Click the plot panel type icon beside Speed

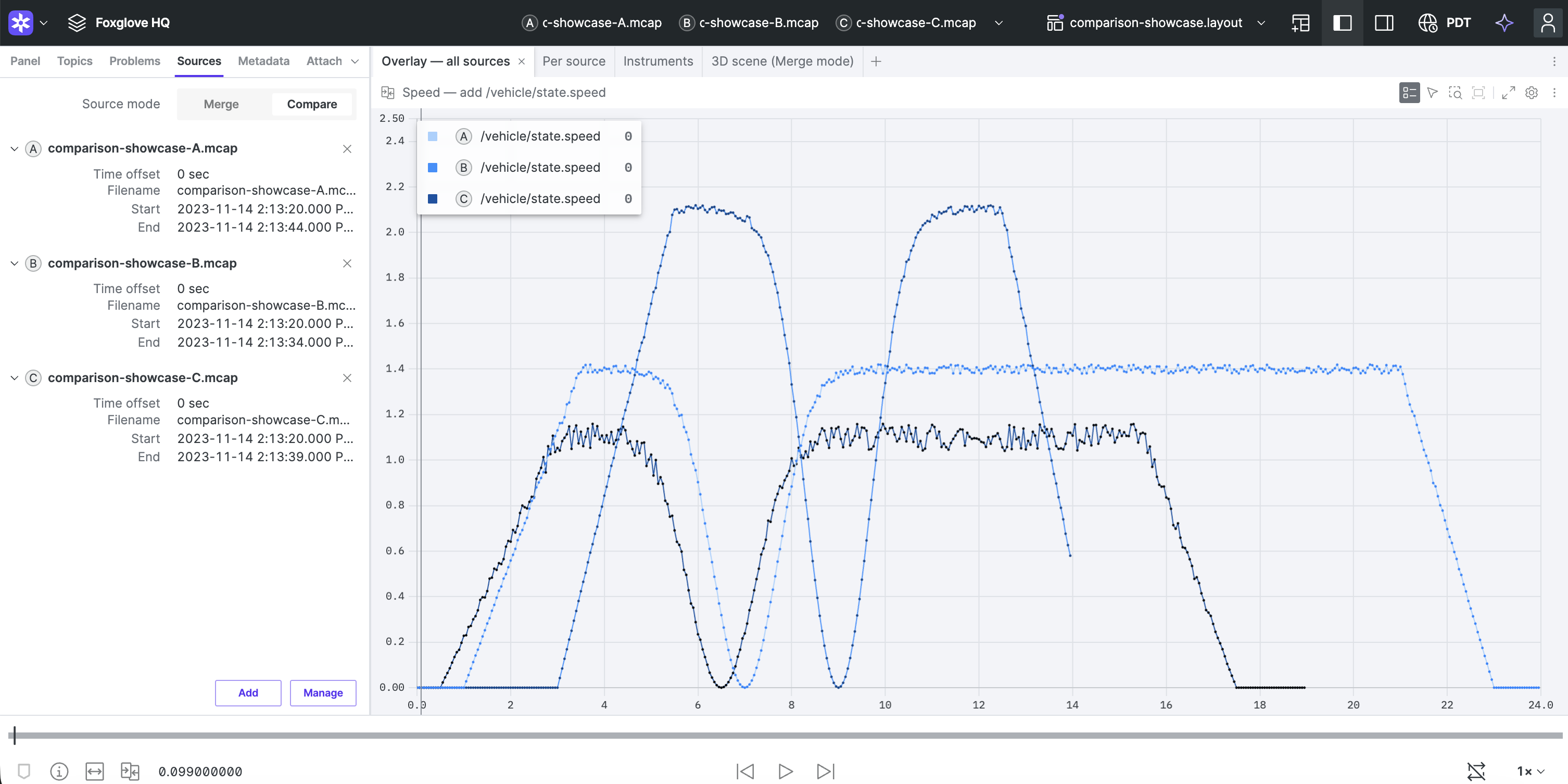tap(388, 93)
